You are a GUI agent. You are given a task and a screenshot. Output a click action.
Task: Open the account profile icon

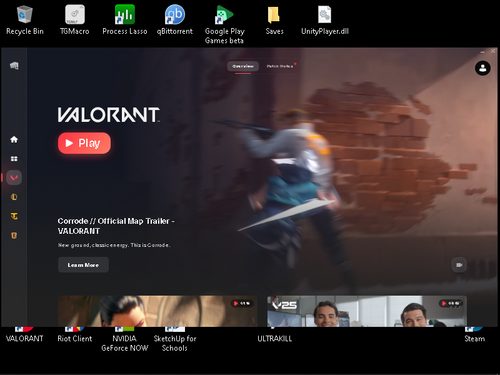pos(482,68)
